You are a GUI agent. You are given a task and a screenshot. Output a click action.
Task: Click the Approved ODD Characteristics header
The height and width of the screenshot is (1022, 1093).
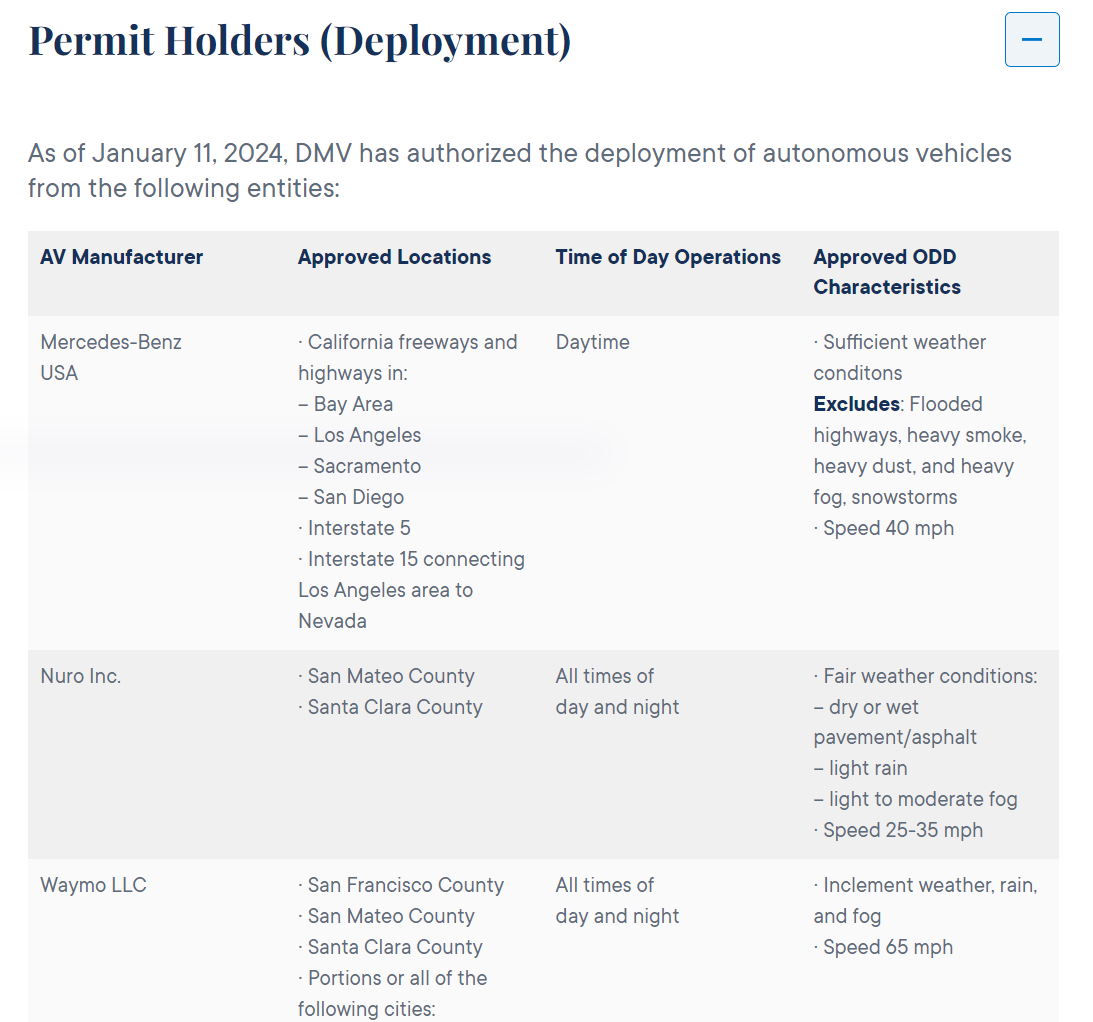tap(886, 271)
